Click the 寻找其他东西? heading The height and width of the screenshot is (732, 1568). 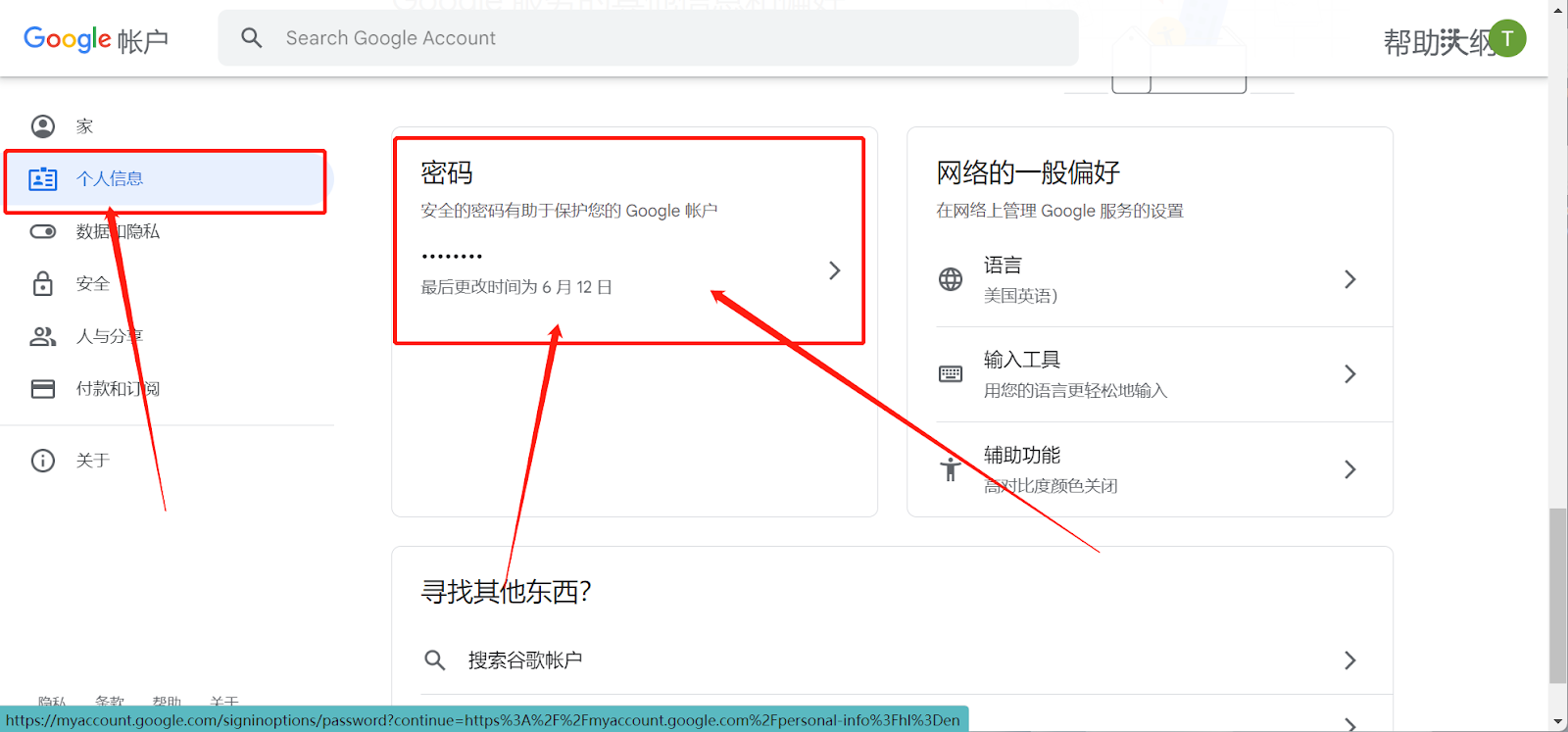tap(506, 592)
